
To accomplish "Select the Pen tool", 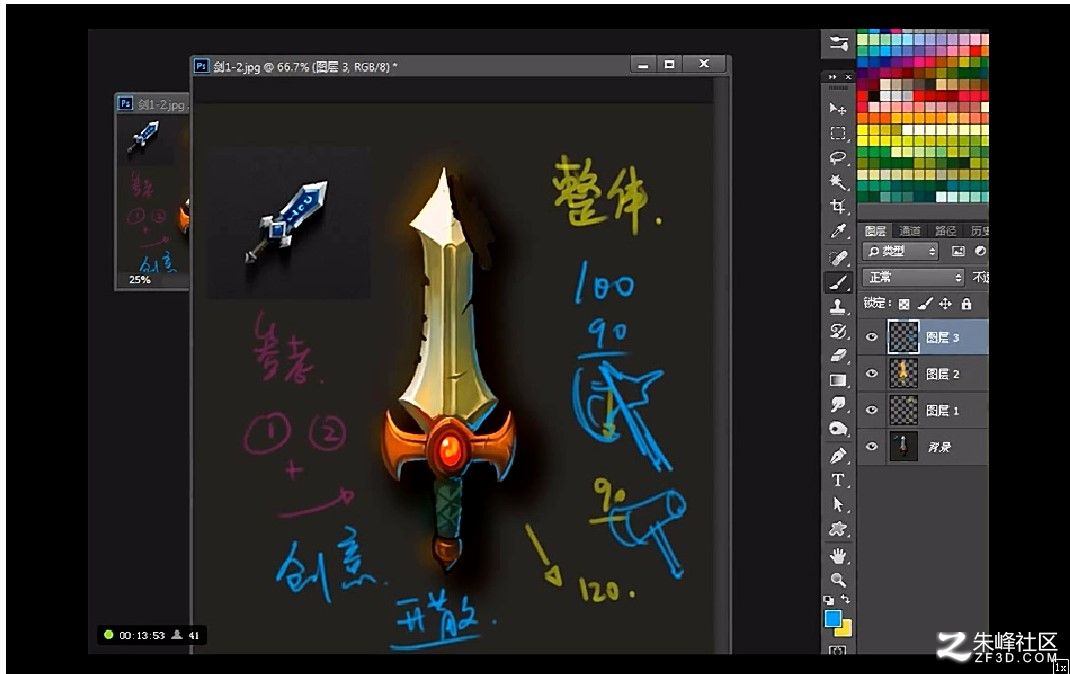I will 837,455.
